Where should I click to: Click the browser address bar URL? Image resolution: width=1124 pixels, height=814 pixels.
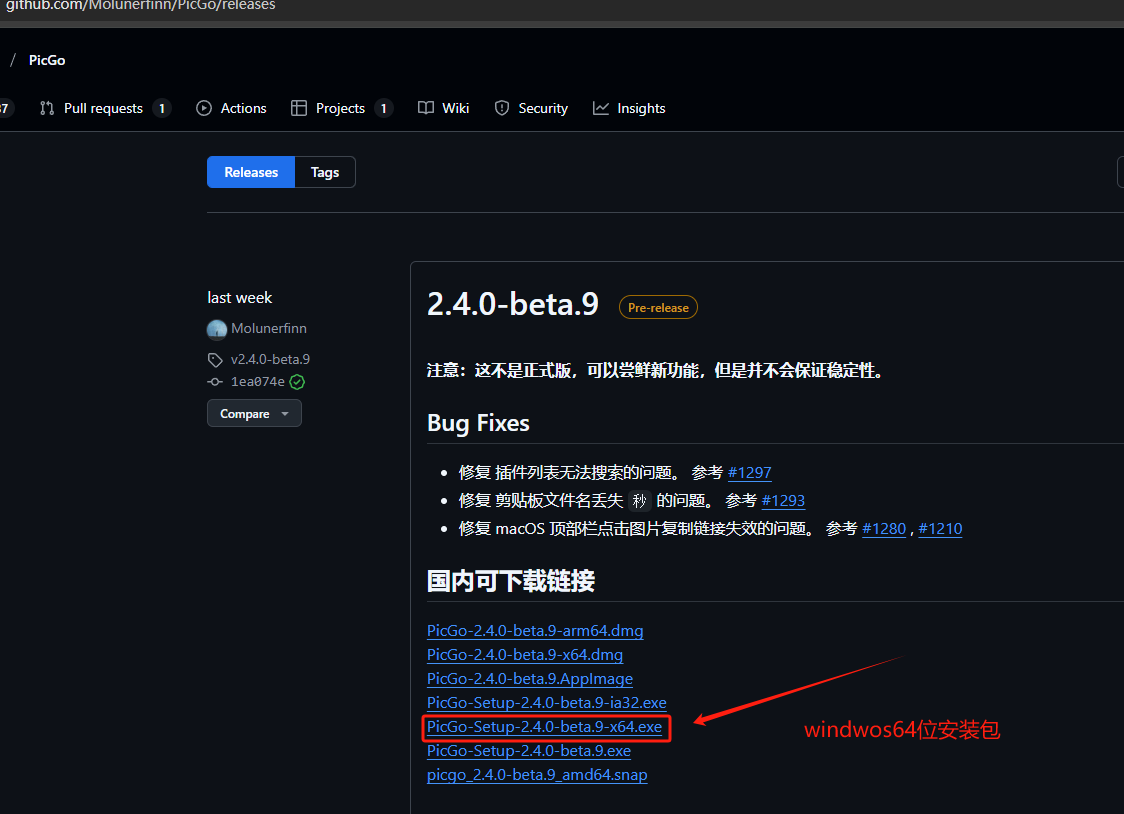(140, 6)
